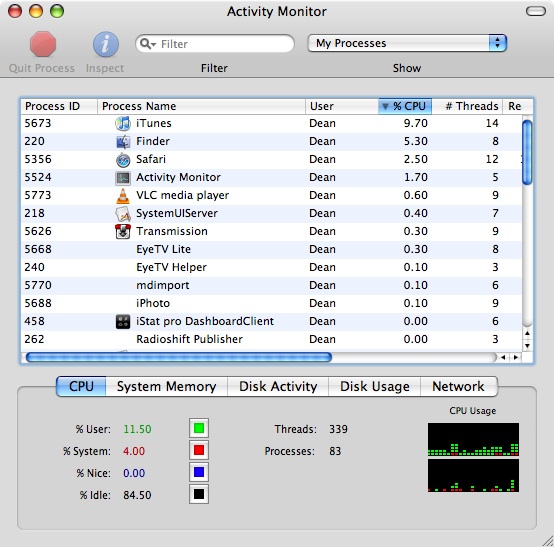Click the scroll up arrow
Screen dimensions: 554x547
pyautogui.click(x=527, y=333)
